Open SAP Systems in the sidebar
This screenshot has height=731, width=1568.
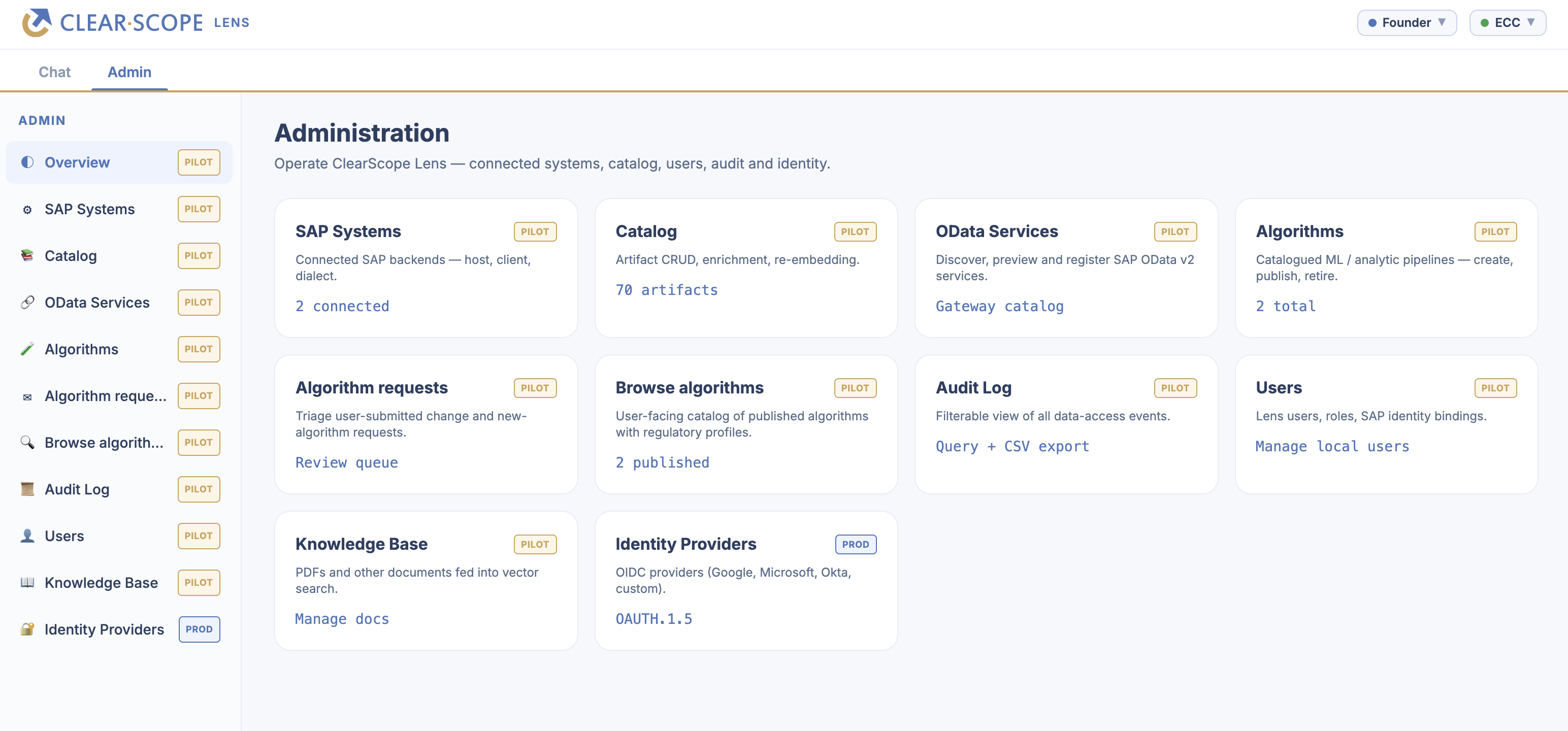pyautogui.click(x=119, y=209)
